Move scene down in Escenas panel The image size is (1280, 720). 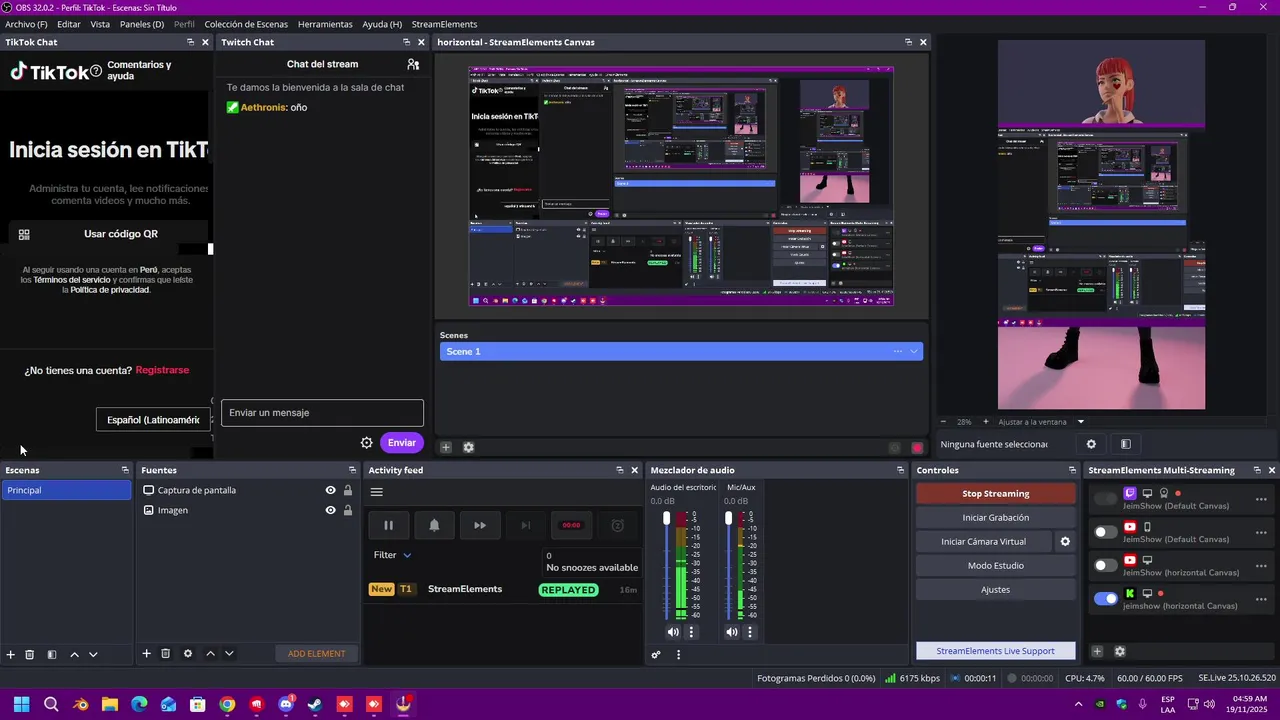point(93,654)
